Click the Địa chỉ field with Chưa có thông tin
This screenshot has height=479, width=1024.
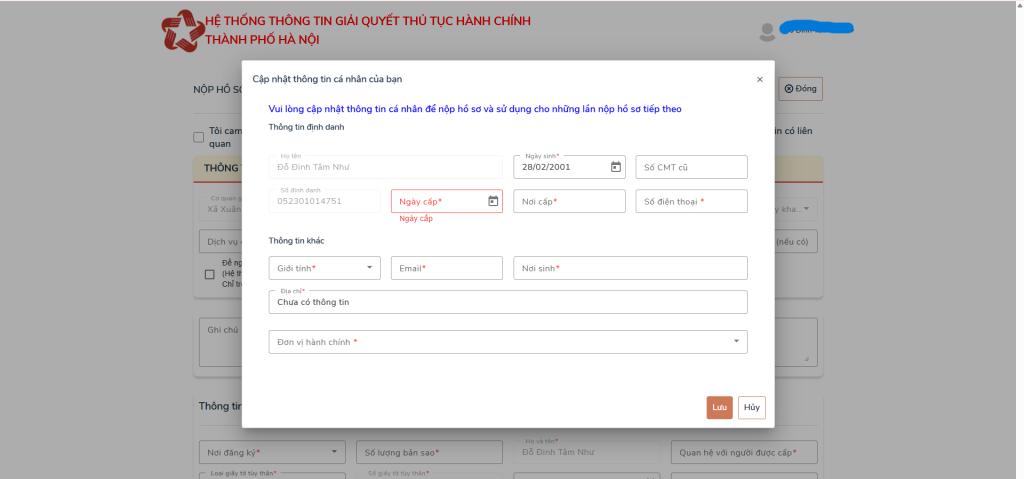pyautogui.click(x=508, y=302)
